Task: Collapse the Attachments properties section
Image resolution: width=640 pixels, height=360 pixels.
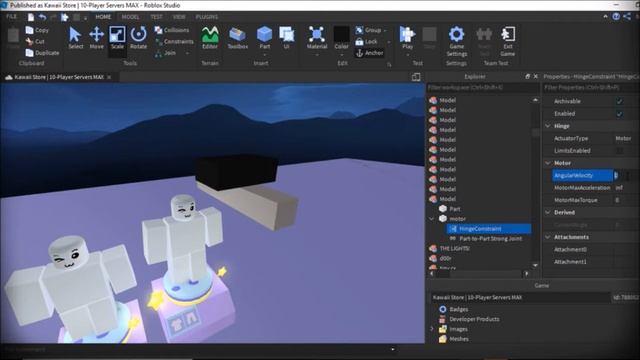Action: [548, 237]
